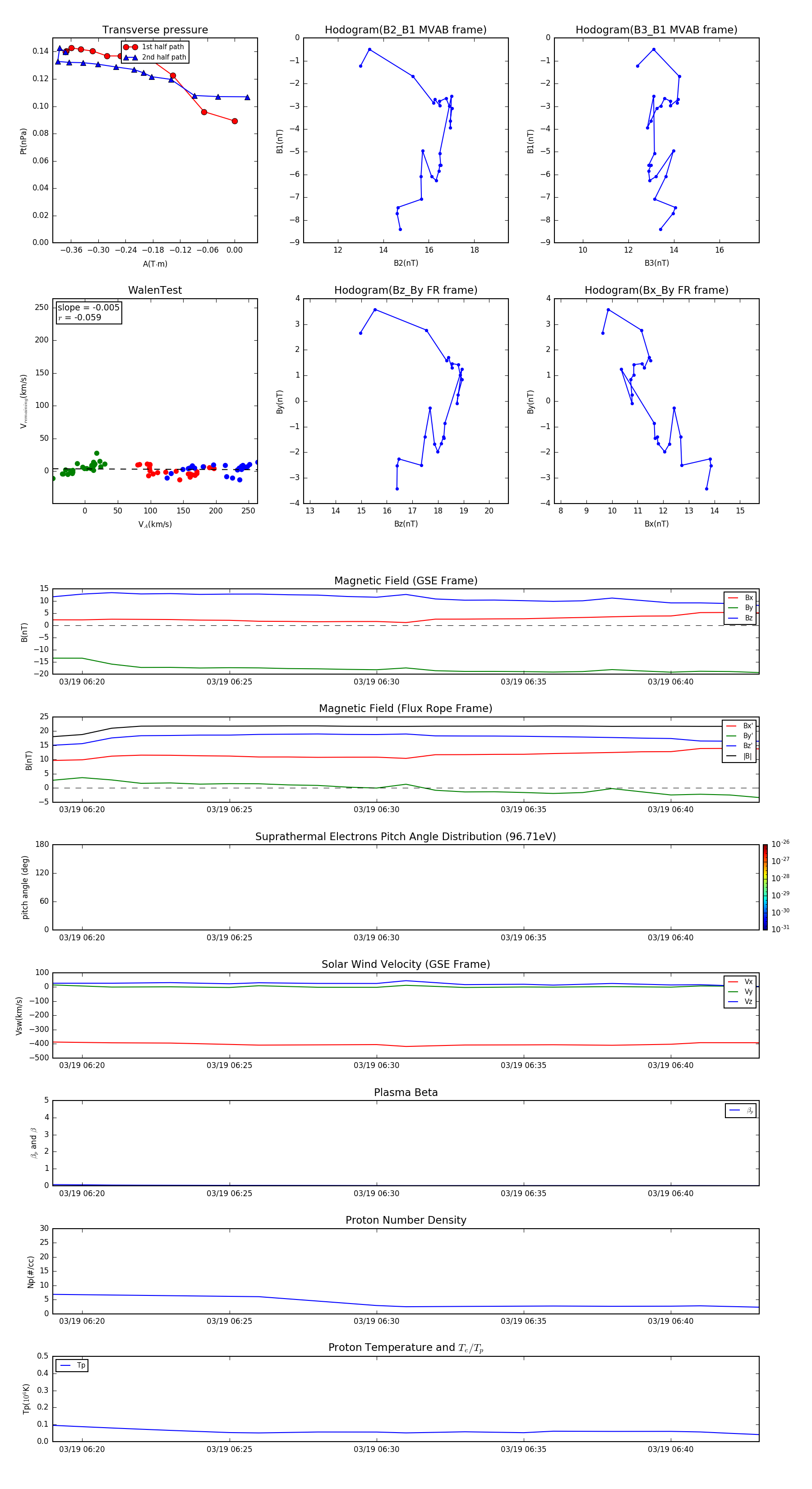Image resolution: width=812 pixels, height=1489 pixels.
Task: Click the 'B3(nT)' x-axis label
Action: [x=656, y=263]
